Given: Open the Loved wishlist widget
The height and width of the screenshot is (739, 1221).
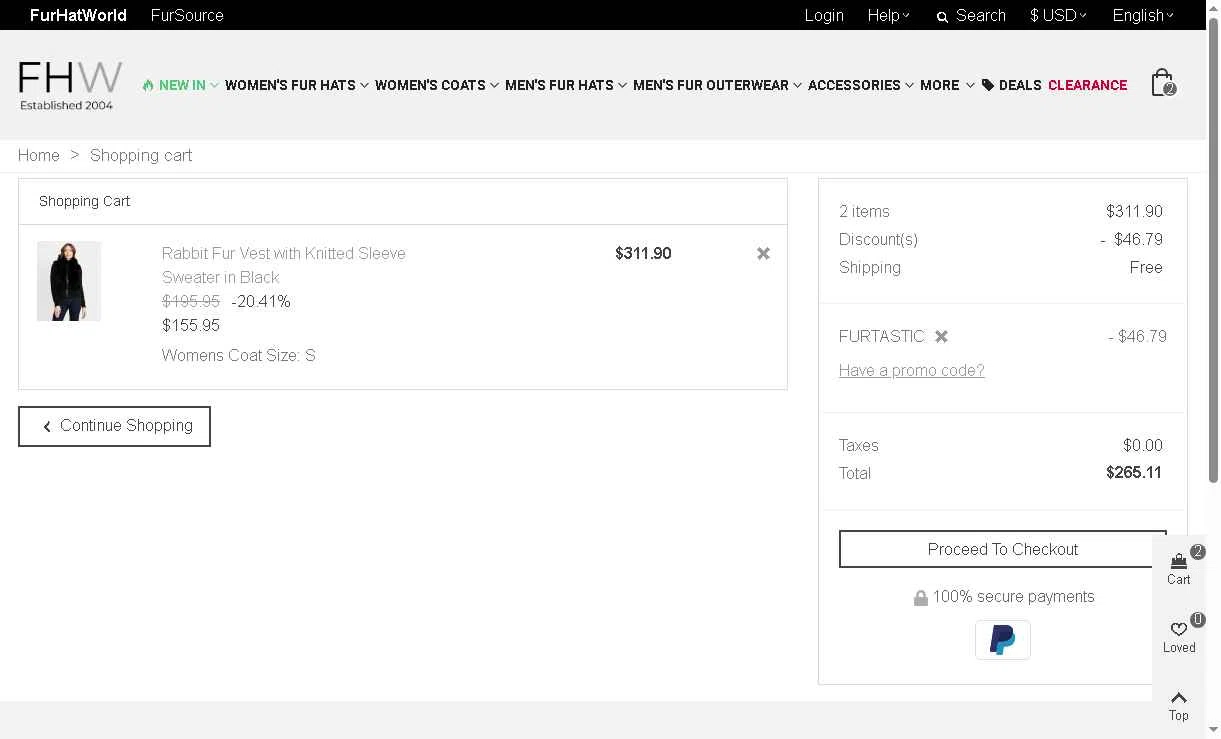Looking at the screenshot, I should tap(1179, 636).
